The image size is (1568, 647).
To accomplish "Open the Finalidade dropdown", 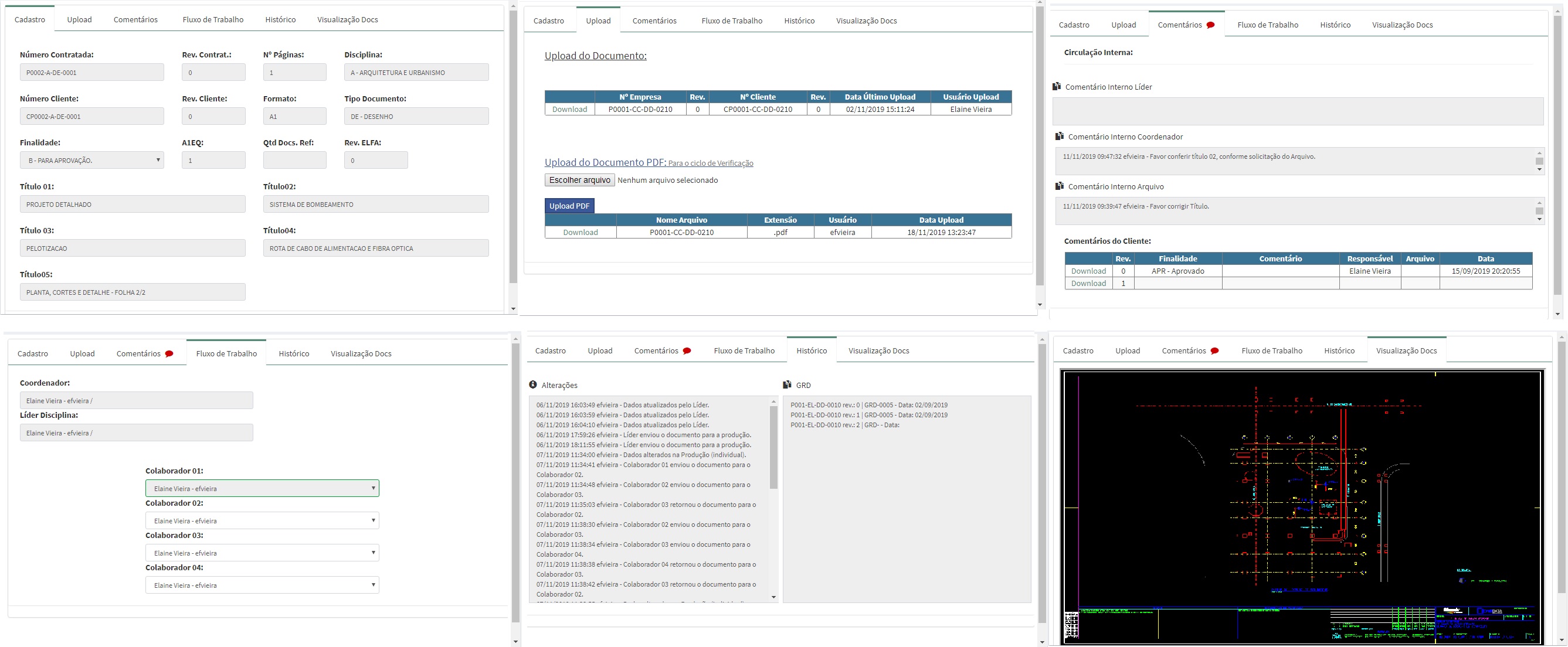I will coord(91,161).
